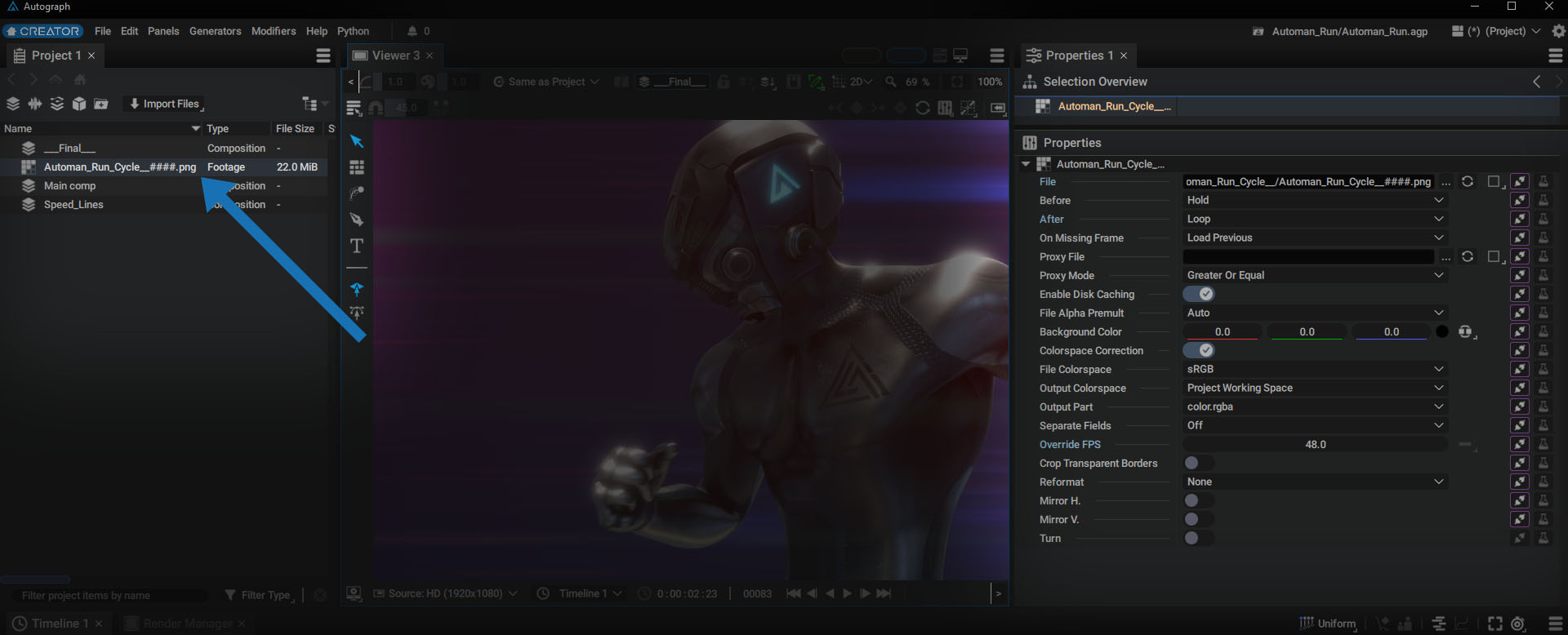This screenshot has height=635, width=1568.
Task: Open the Background Color picker icon
Action: 1466,331
